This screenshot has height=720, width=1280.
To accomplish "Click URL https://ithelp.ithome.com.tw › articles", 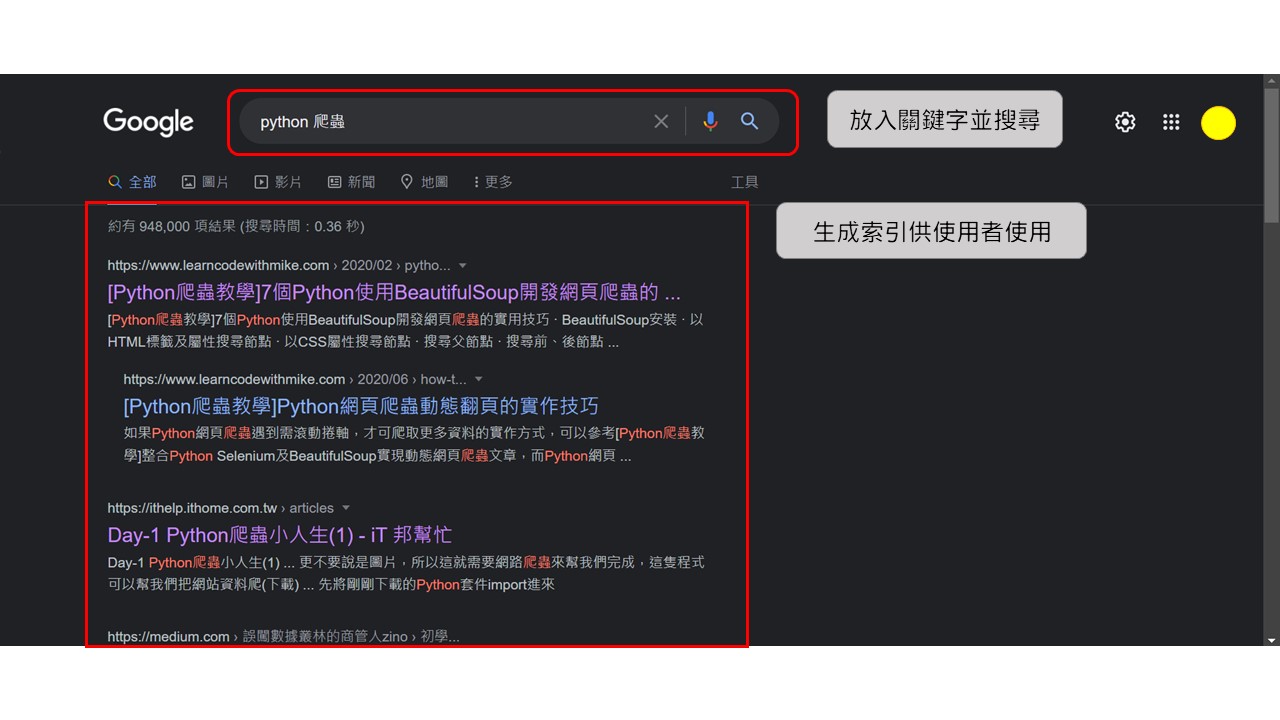I will point(221,508).
